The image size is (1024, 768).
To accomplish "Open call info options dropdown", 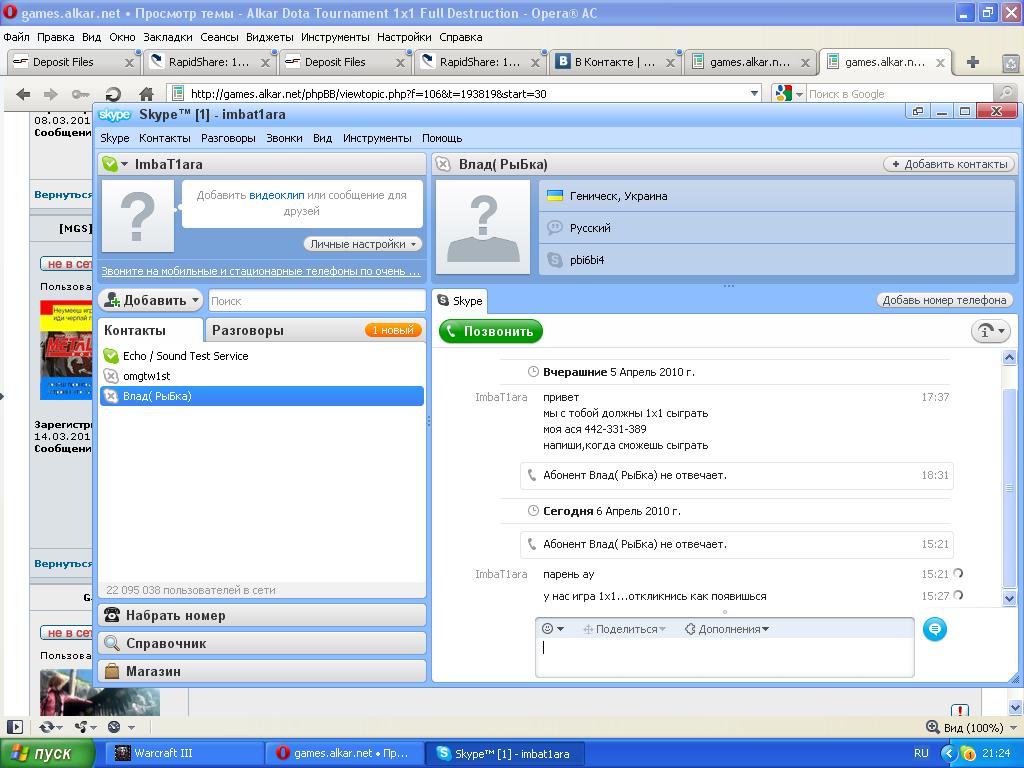I will pyautogui.click(x=991, y=331).
